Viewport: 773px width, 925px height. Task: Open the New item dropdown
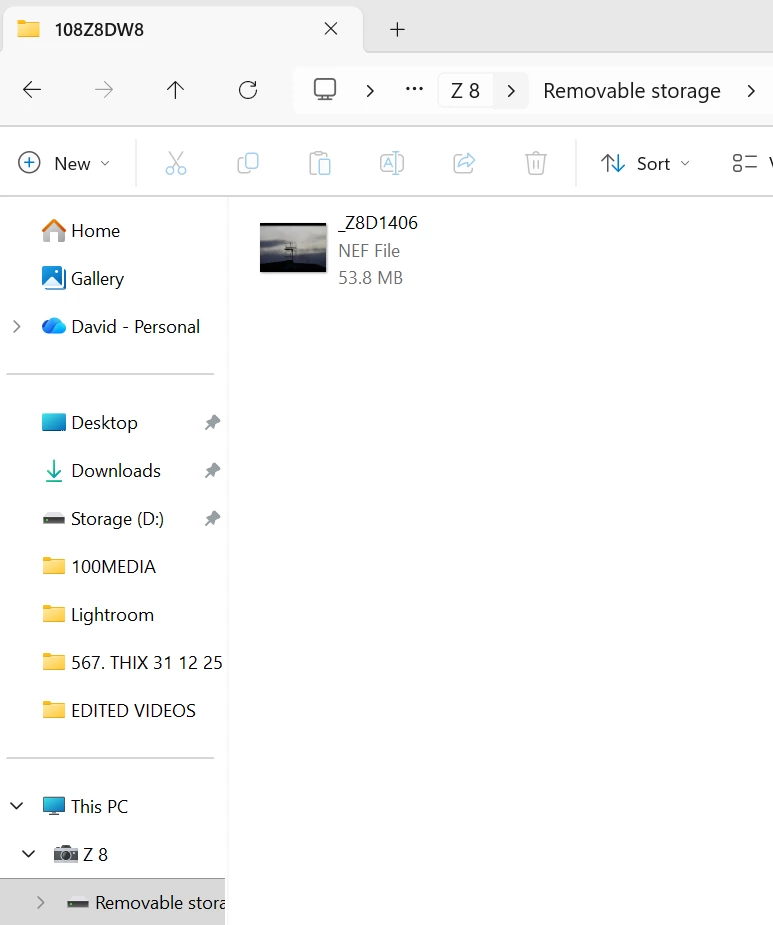click(64, 163)
